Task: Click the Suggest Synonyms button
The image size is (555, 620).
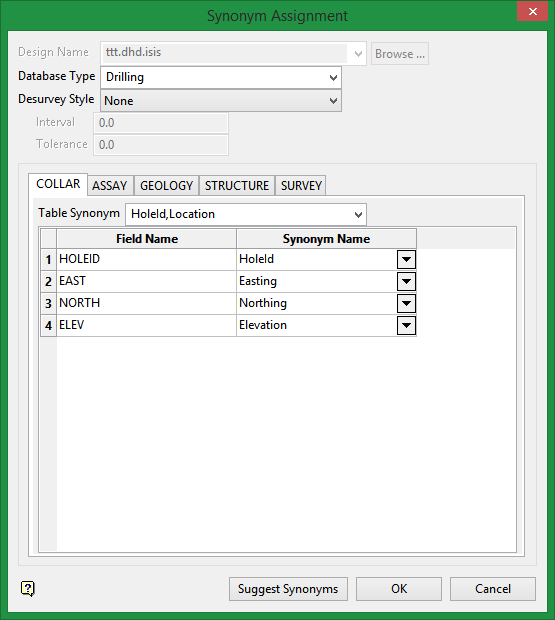Action: click(x=288, y=589)
